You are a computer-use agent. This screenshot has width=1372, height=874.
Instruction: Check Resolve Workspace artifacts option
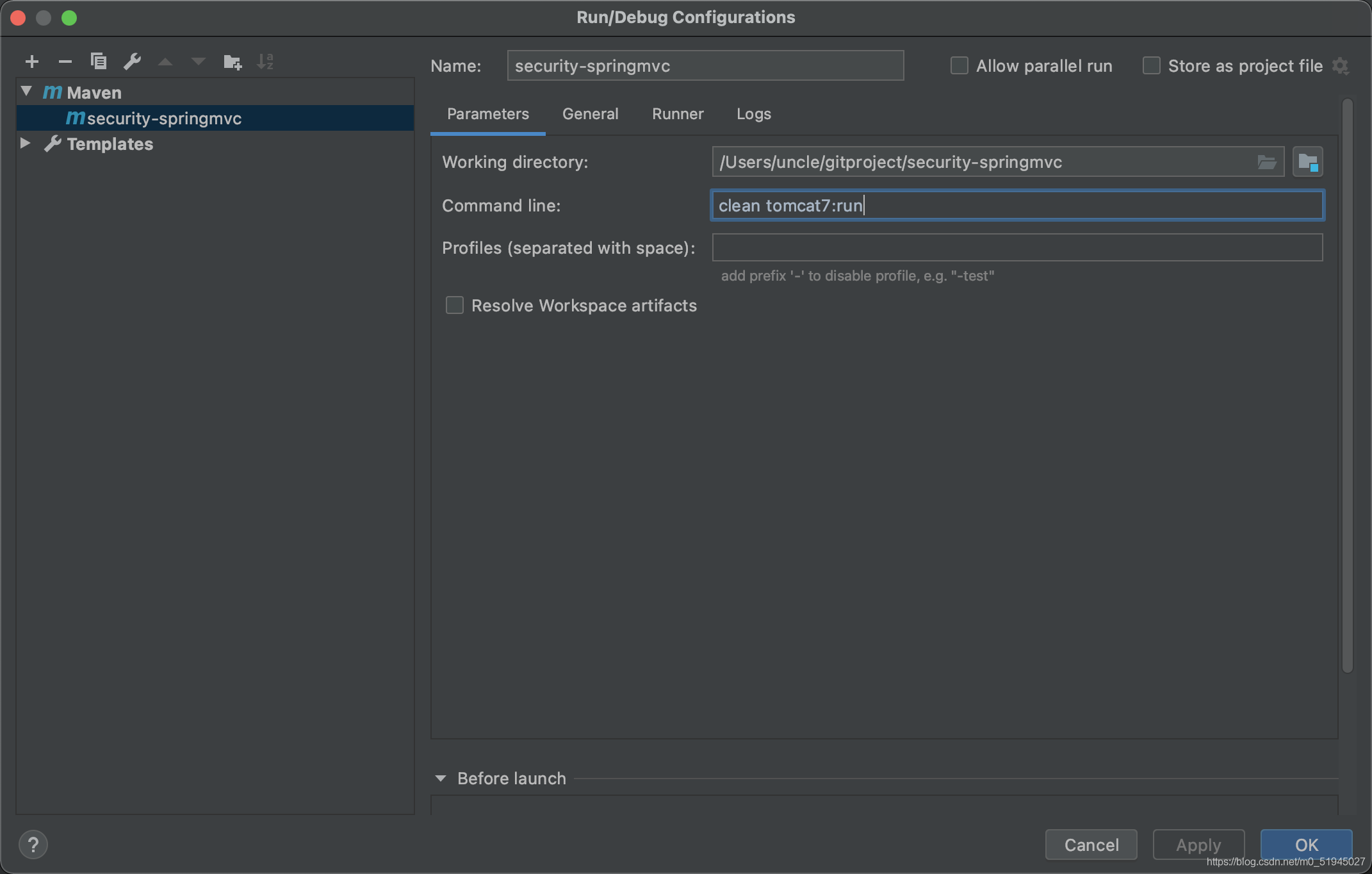pyautogui.click(x=455, y=305)
